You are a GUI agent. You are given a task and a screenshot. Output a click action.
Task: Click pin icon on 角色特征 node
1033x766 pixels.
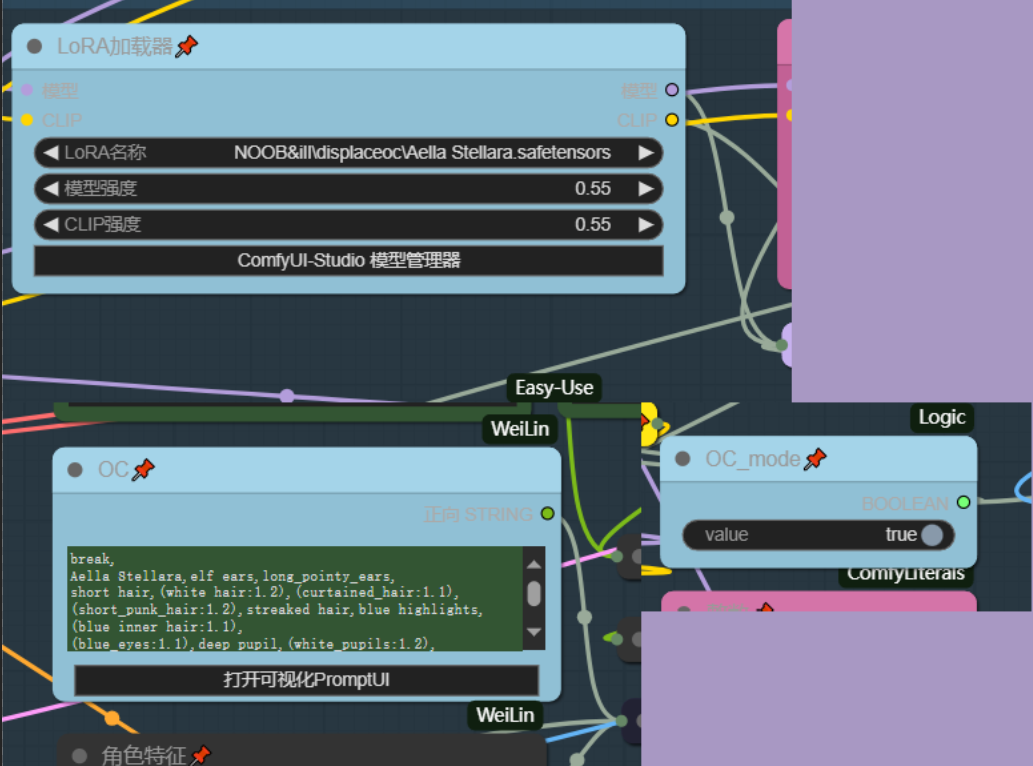pos(200,755)
